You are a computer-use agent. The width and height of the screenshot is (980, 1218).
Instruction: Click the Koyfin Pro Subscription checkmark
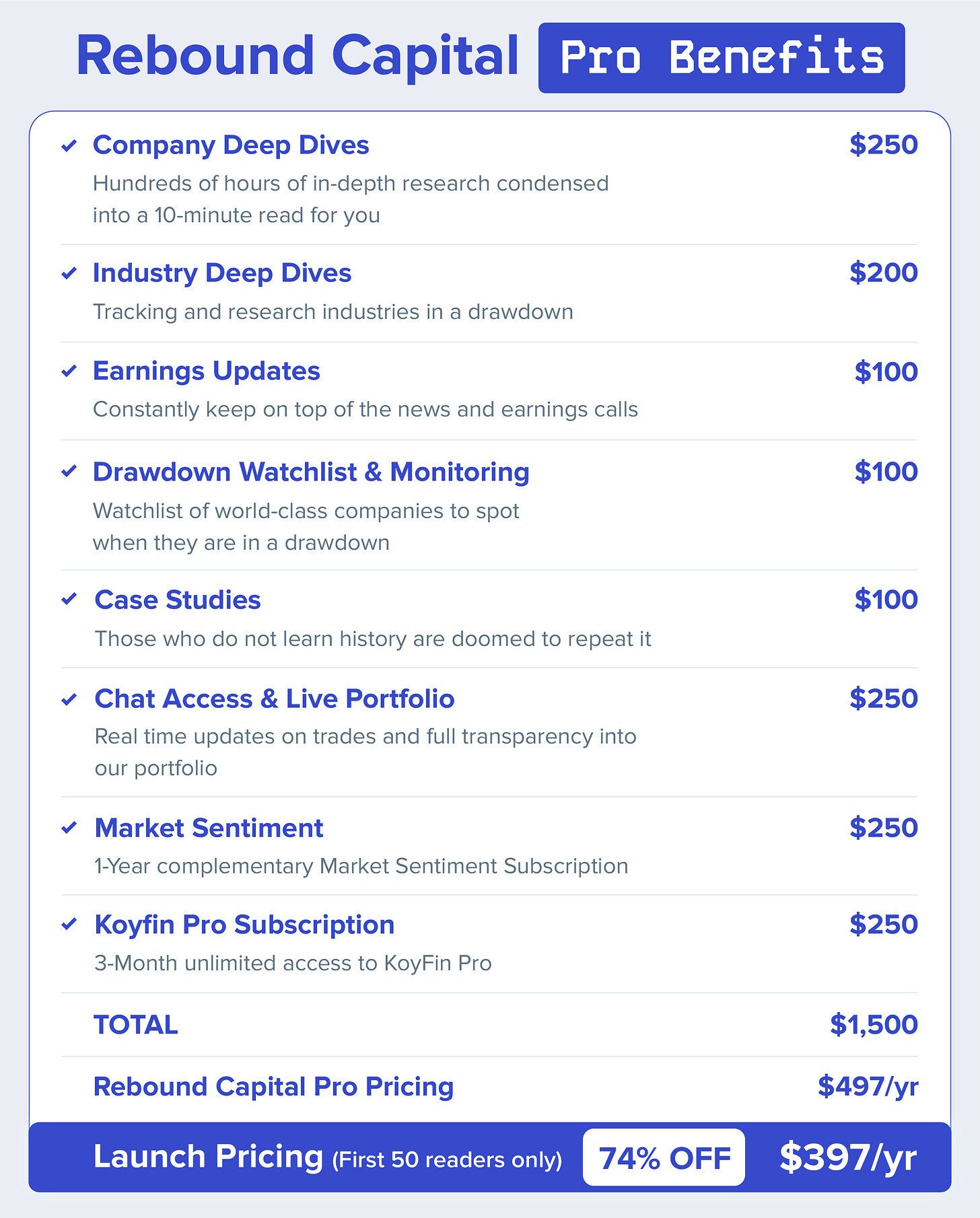click(69, 925)
